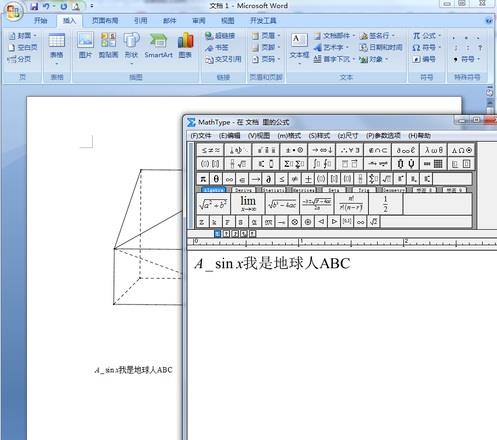Expand the 封面 cover page dropdown
The height and width of the screenshot is (440, 497).
(35, 36)
